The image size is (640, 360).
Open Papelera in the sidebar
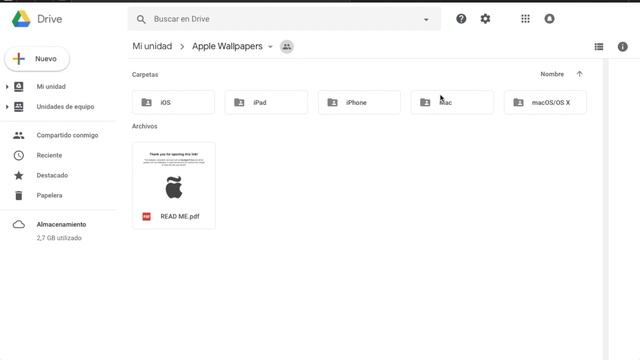click(x=49, y=195)
